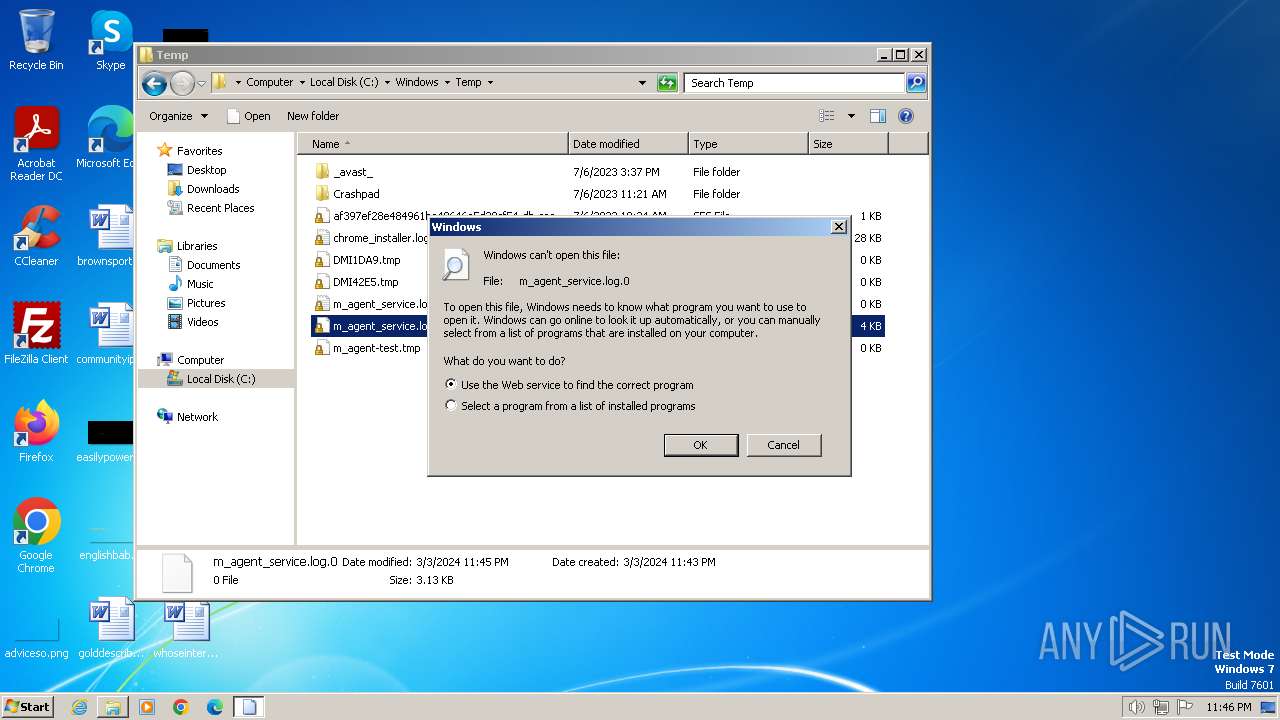Select the _avast_ folder

pyautogui.click(x=352, y=172)
